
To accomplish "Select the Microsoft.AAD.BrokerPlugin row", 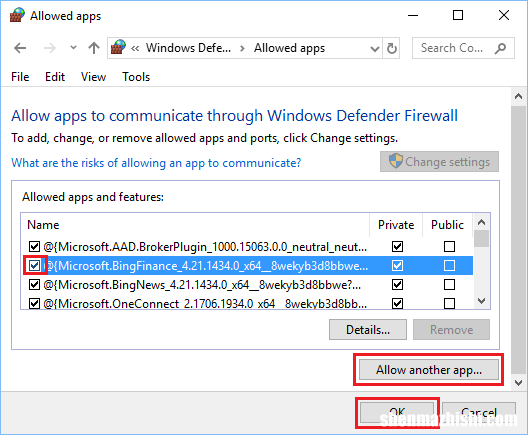I will tap(247, 246).
